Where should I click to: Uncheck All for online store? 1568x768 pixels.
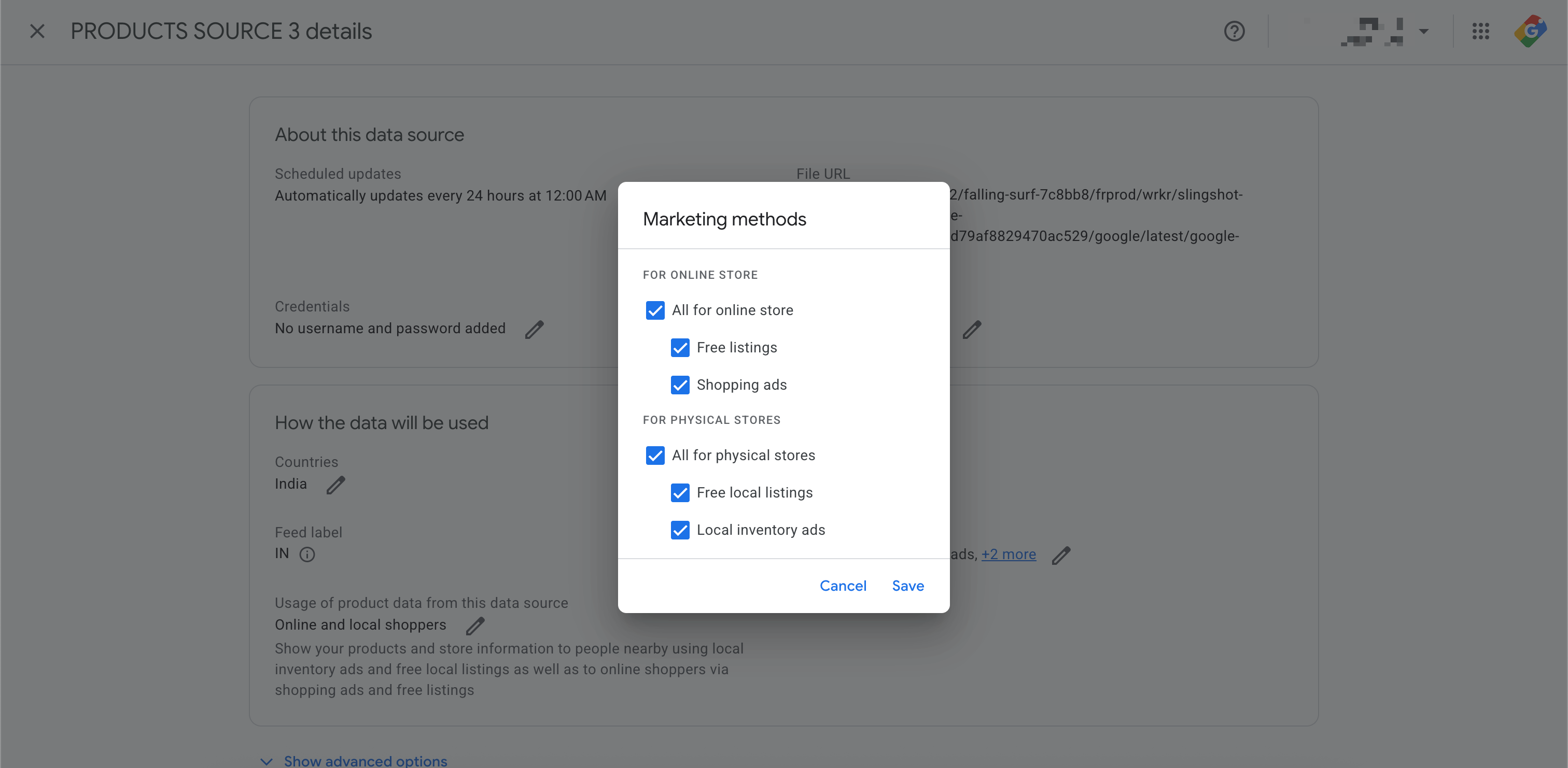655,310
